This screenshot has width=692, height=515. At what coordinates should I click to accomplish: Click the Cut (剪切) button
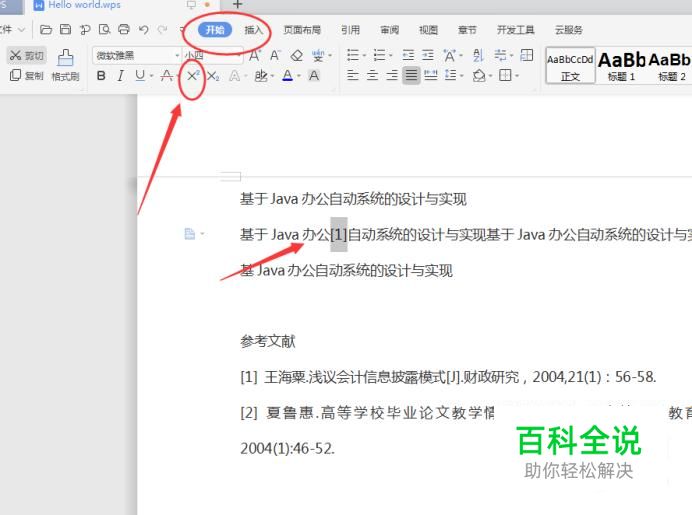click(x=26, y=55)
